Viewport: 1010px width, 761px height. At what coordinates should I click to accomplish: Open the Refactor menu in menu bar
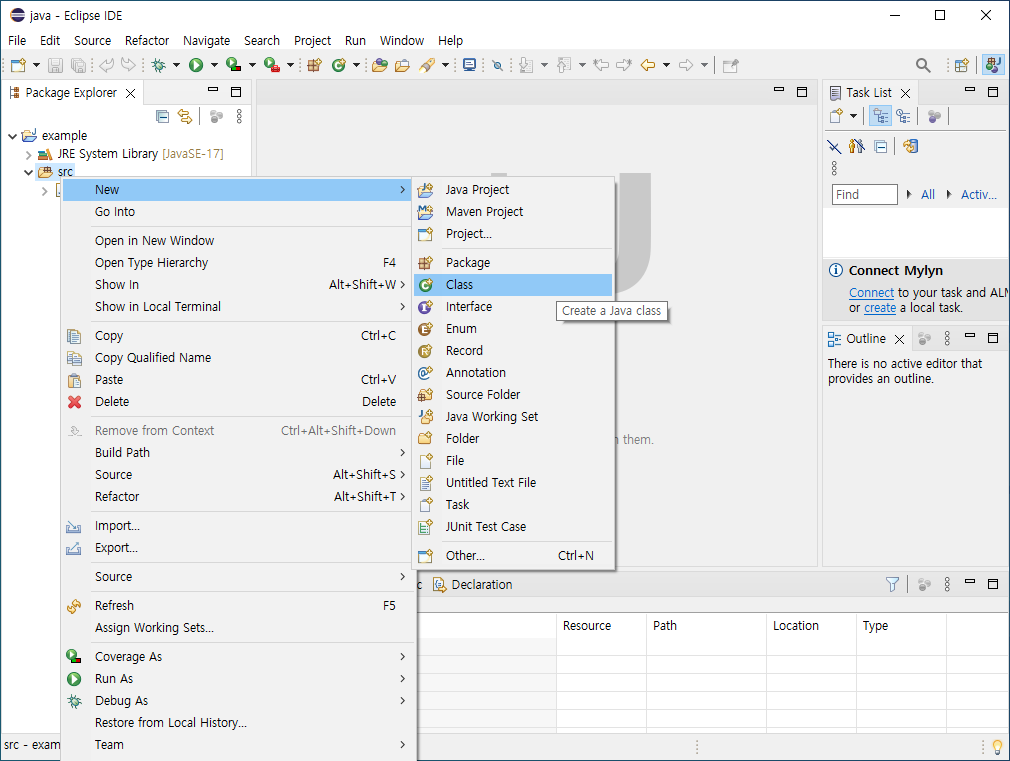click(147, 41)
